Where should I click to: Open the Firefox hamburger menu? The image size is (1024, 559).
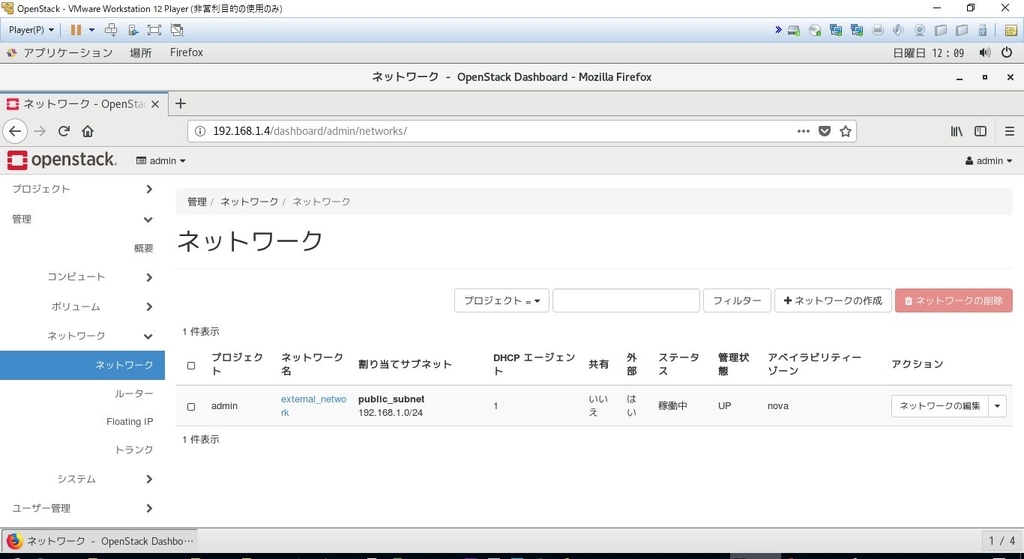[x=1009, y=131]
